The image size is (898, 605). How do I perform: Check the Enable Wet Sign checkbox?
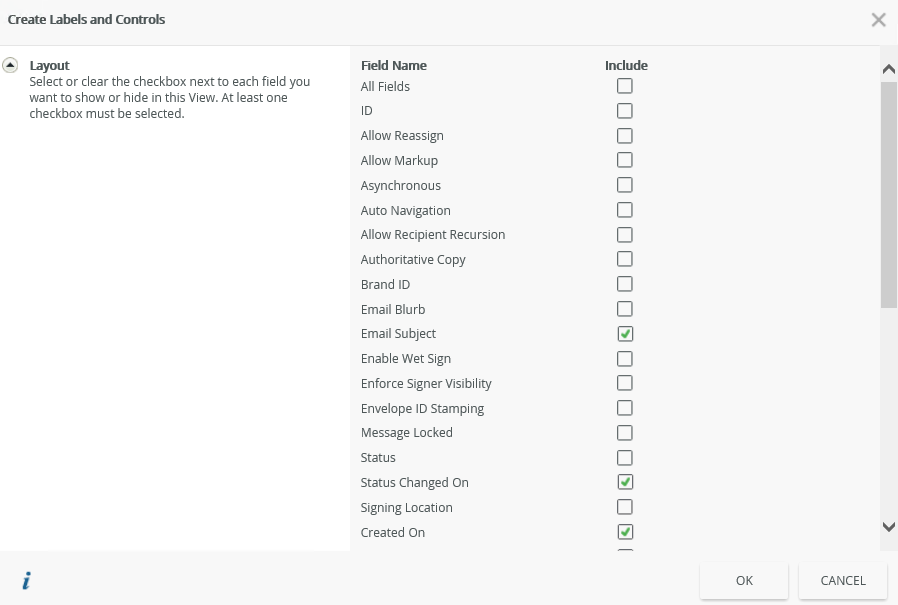pos(625,358)
